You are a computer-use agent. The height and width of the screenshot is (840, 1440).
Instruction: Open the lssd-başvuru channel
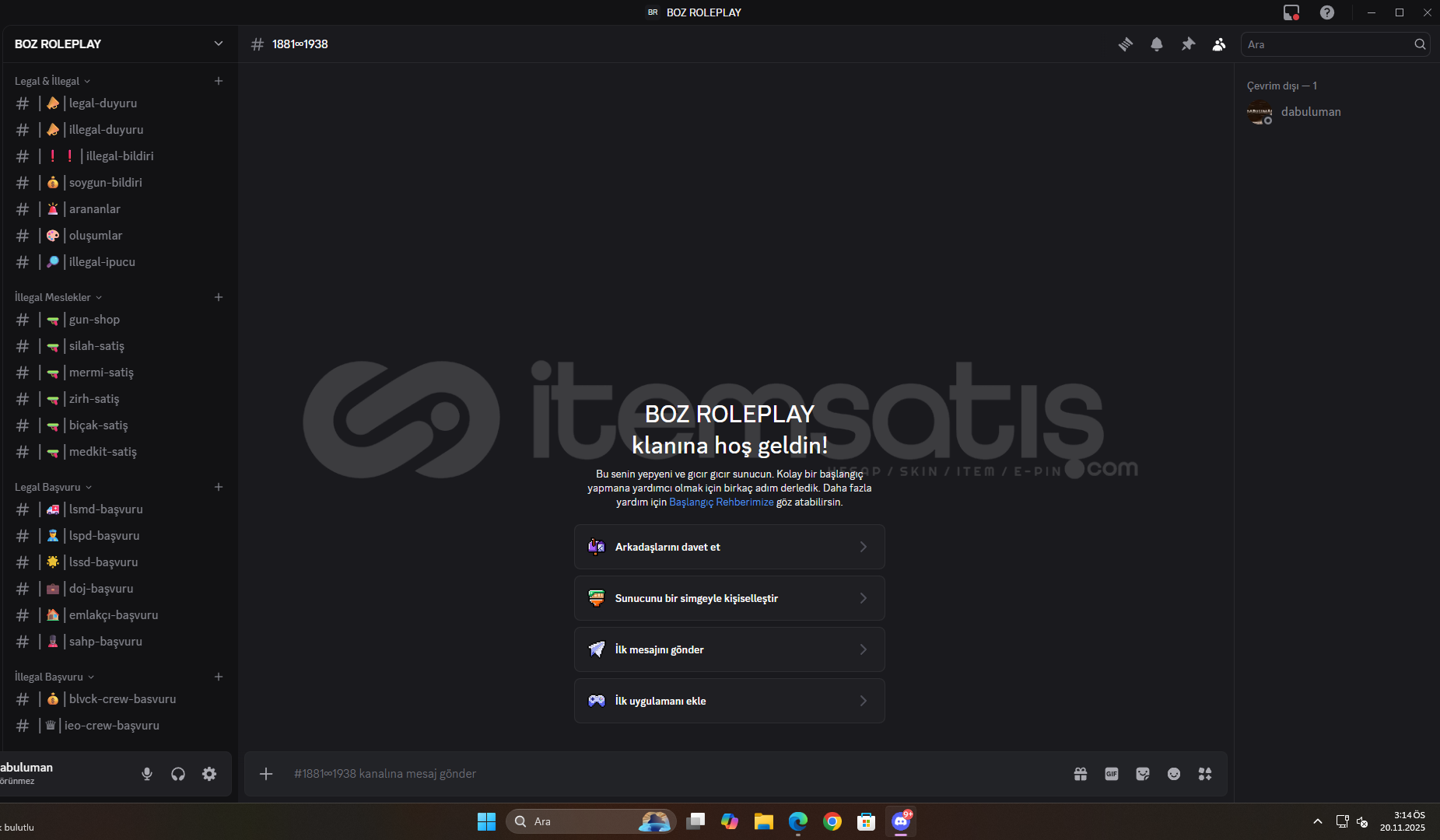[119, 562]
